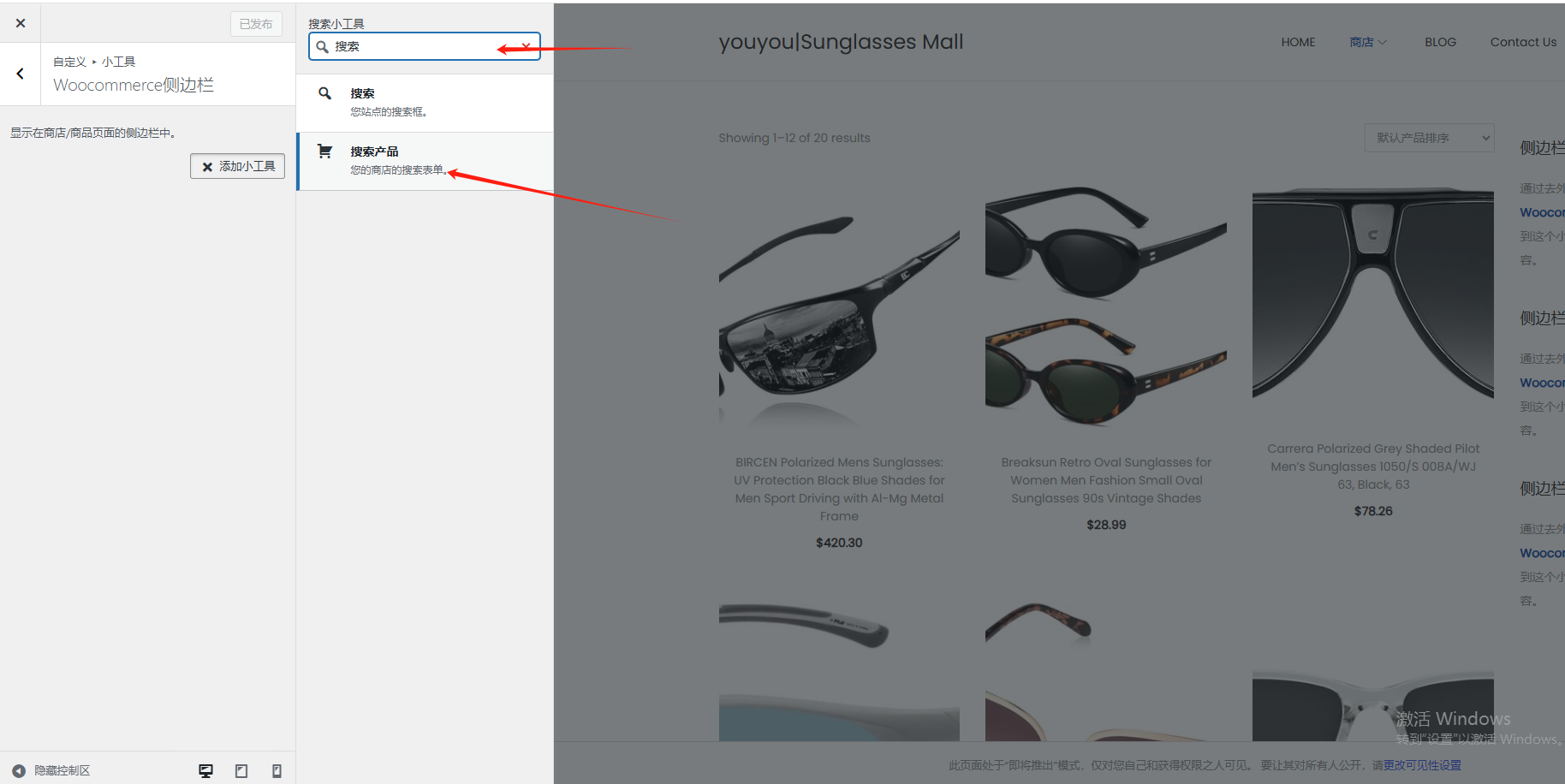1565x784 pixels.
Task: Click the $28.99 price text
Action: click(x=1106, y=525)
